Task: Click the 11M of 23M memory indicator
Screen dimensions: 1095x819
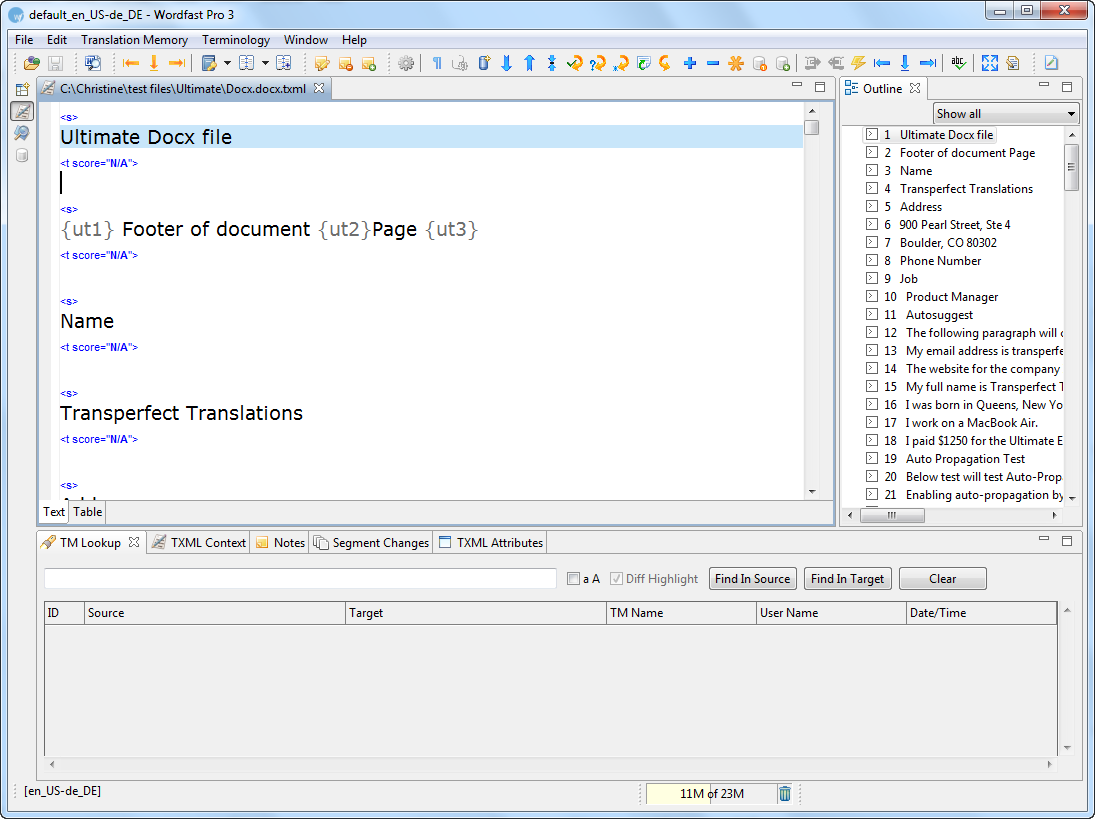Action: tap(712, 794)
